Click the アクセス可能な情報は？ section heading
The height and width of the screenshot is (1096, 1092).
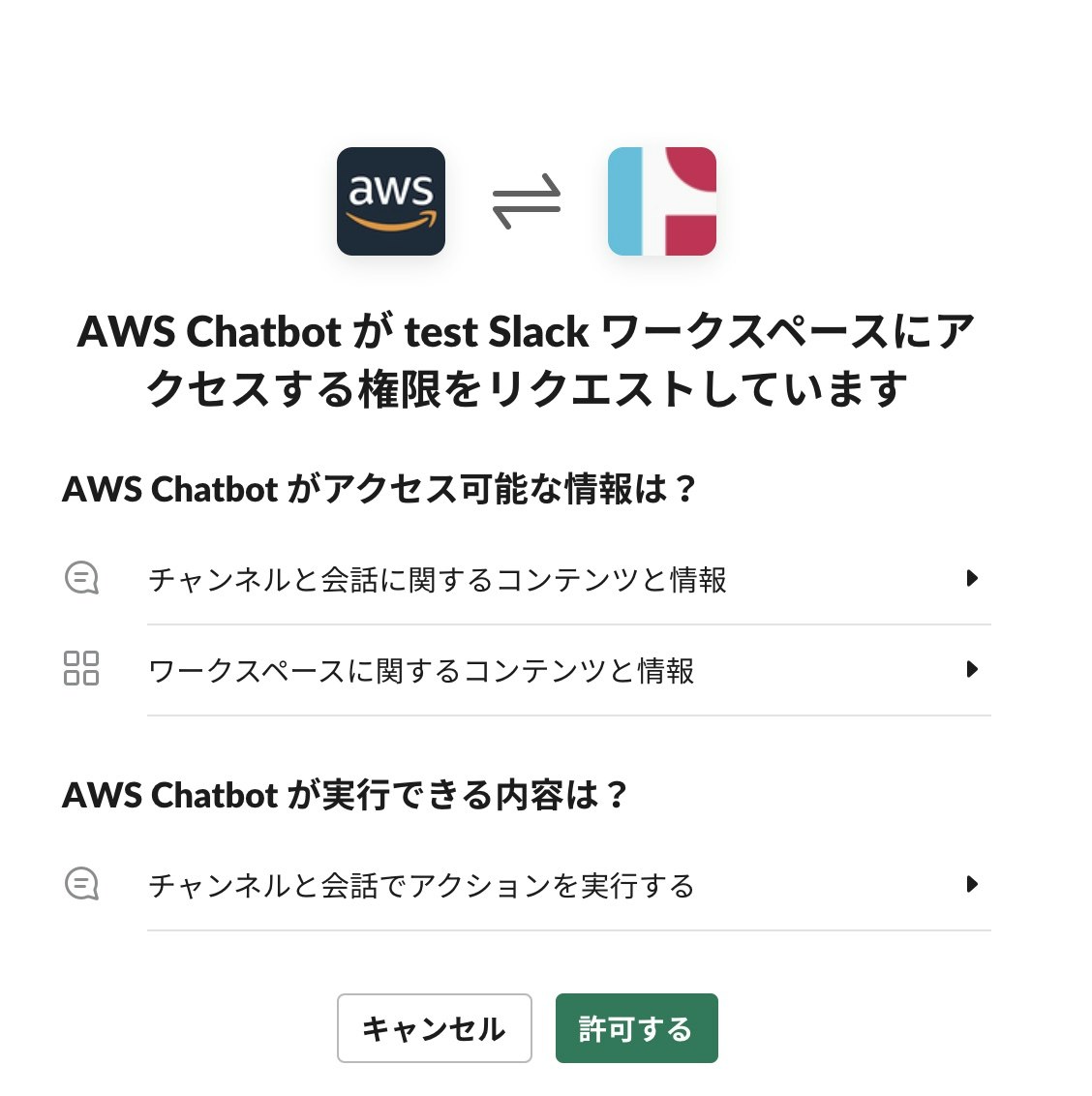(379, 489)
